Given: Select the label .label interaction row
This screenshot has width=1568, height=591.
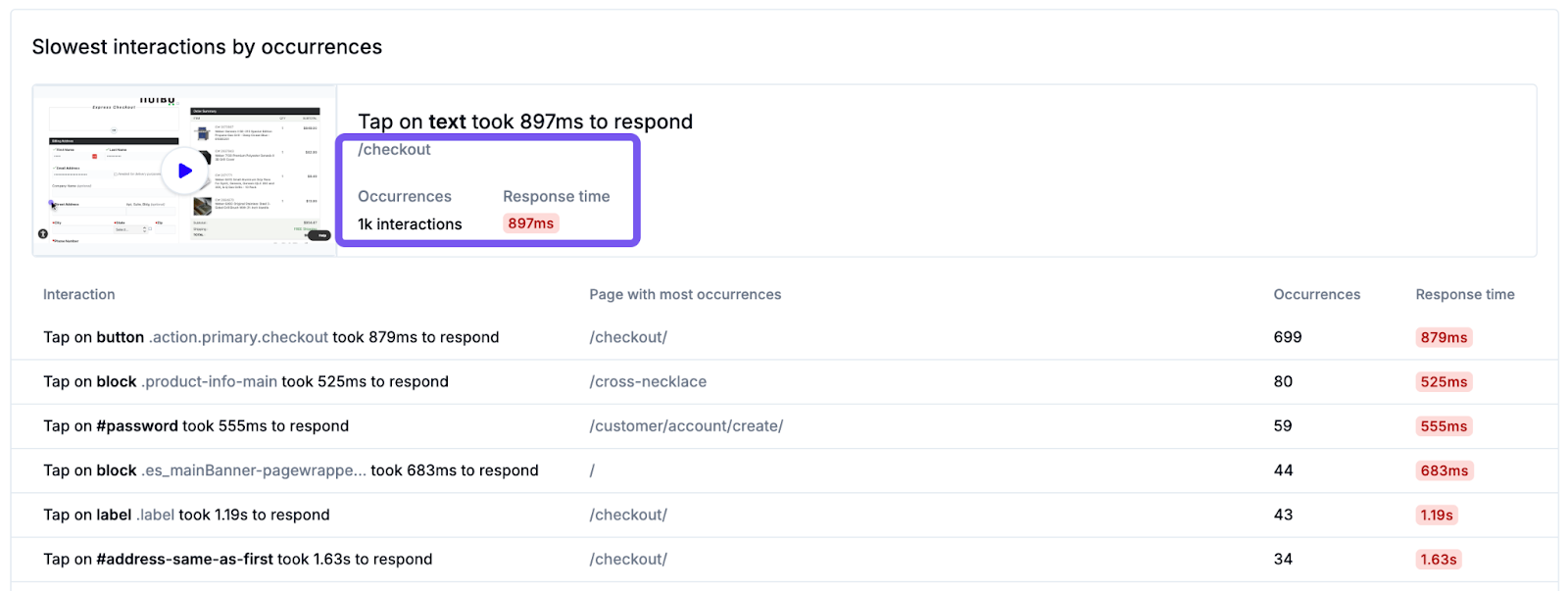Looking at the screenshot, I should coord(186,515).
